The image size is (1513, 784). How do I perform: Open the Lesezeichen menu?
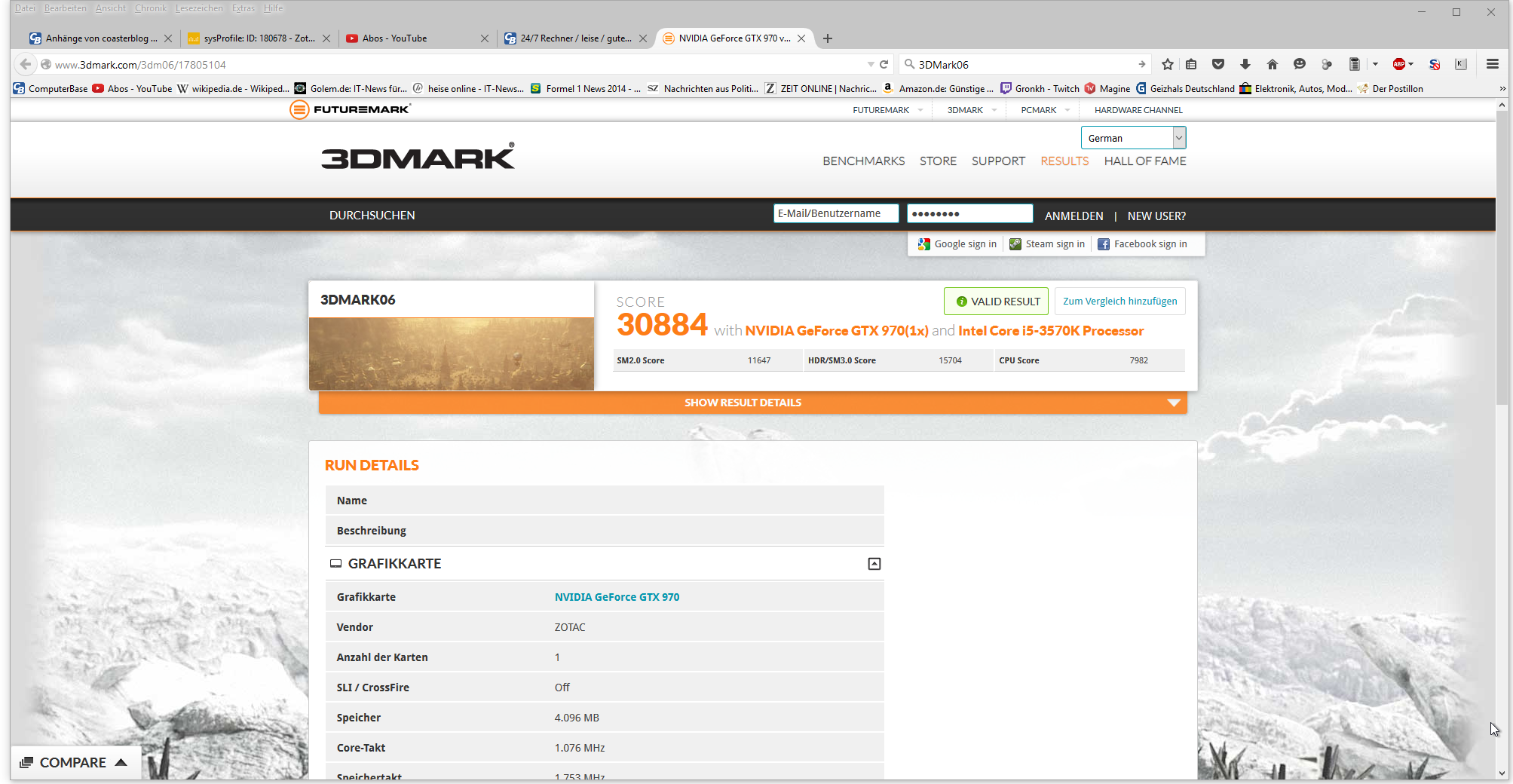coord(199,8)
